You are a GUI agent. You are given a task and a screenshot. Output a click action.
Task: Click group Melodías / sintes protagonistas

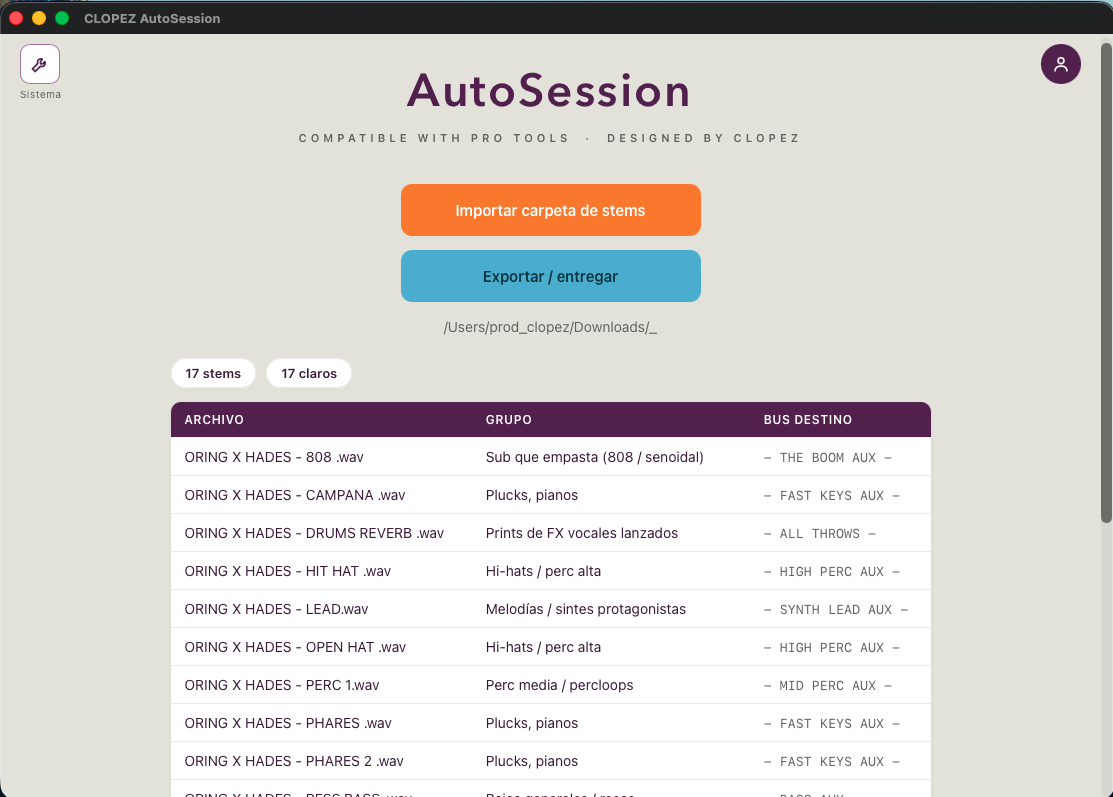586,609
